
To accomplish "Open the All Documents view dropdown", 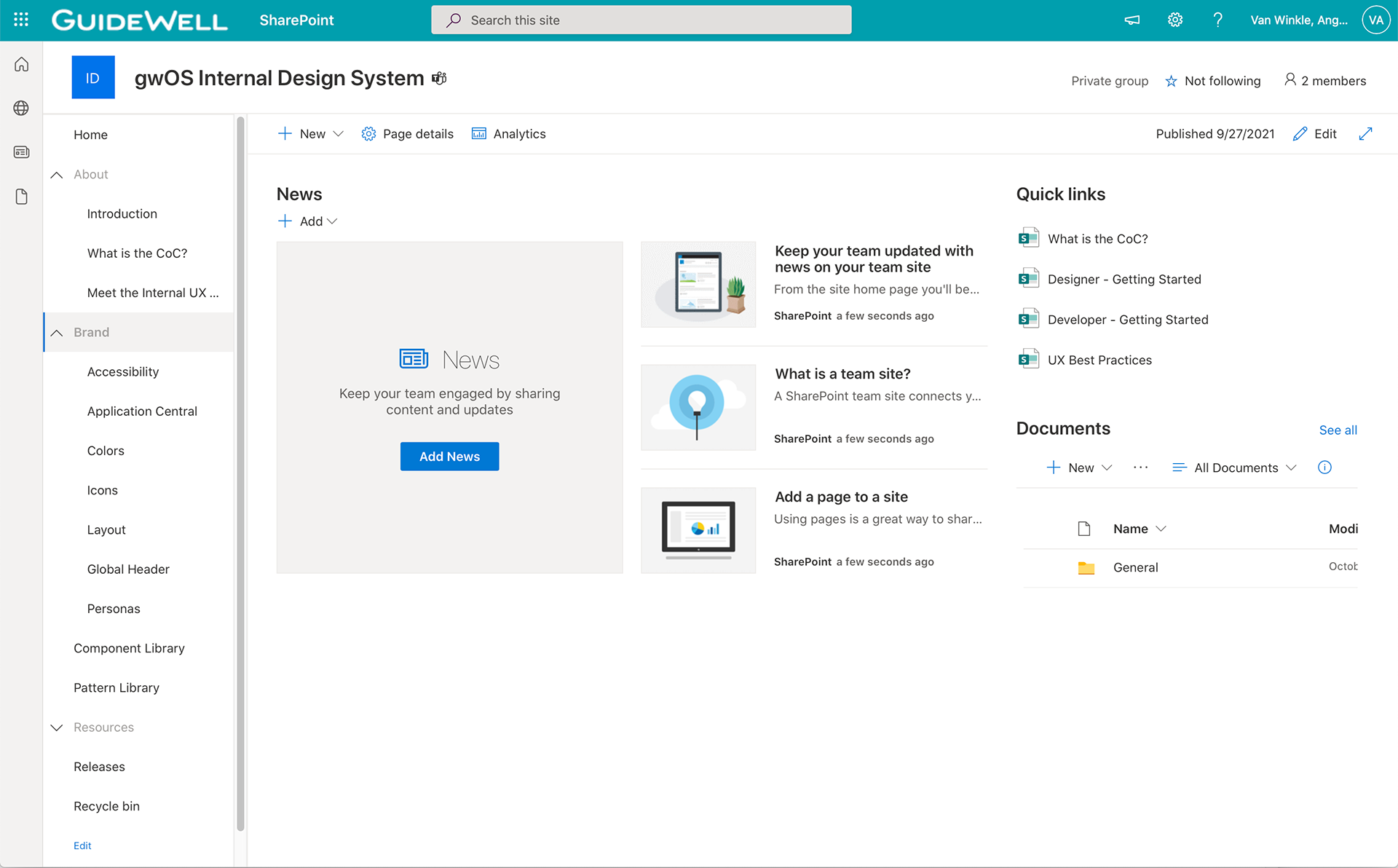I will tap(1234, 467).
